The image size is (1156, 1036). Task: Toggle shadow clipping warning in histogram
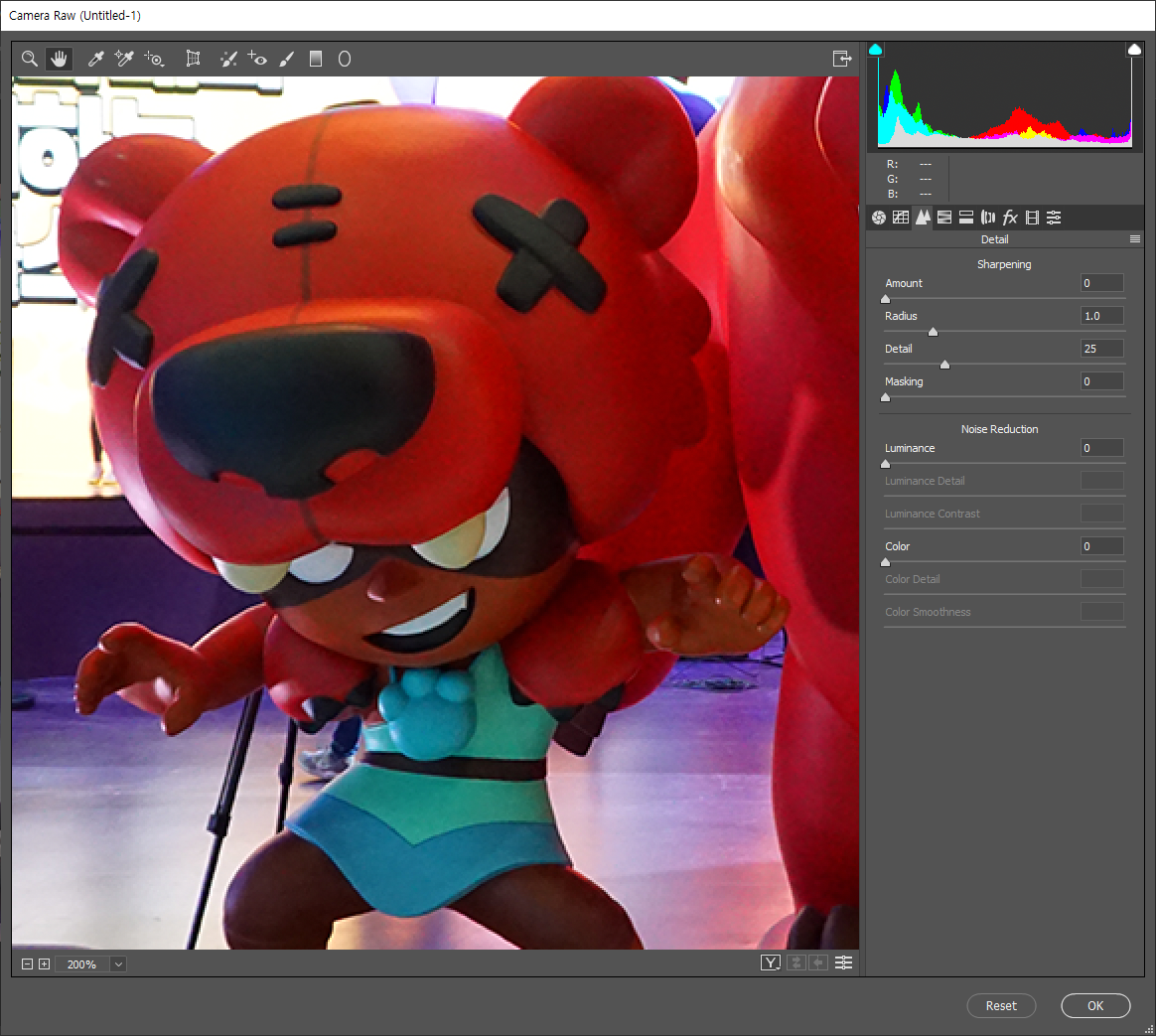click(x=875, y=50)
